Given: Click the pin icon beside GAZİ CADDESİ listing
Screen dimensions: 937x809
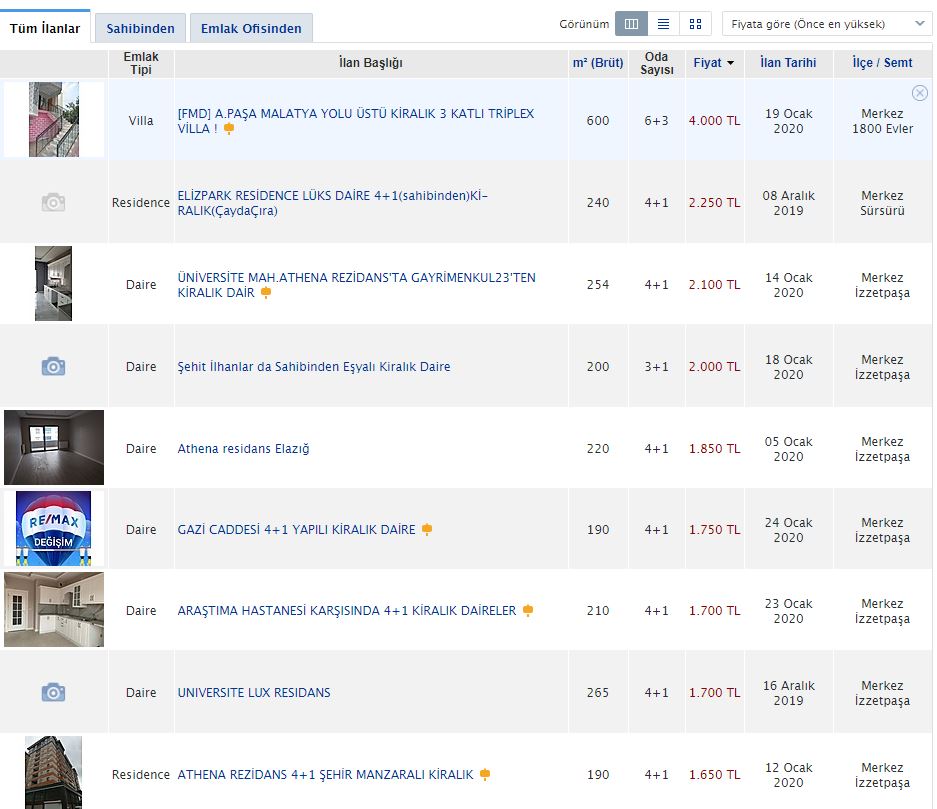Looking at the screenshot, I should [x=427, y=530].
